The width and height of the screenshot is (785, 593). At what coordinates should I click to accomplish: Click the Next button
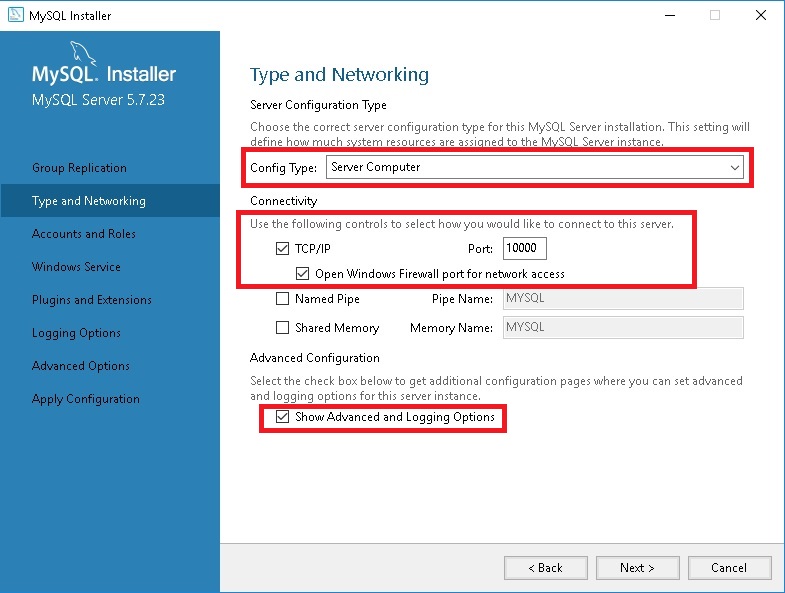click(x=637, y=567)
